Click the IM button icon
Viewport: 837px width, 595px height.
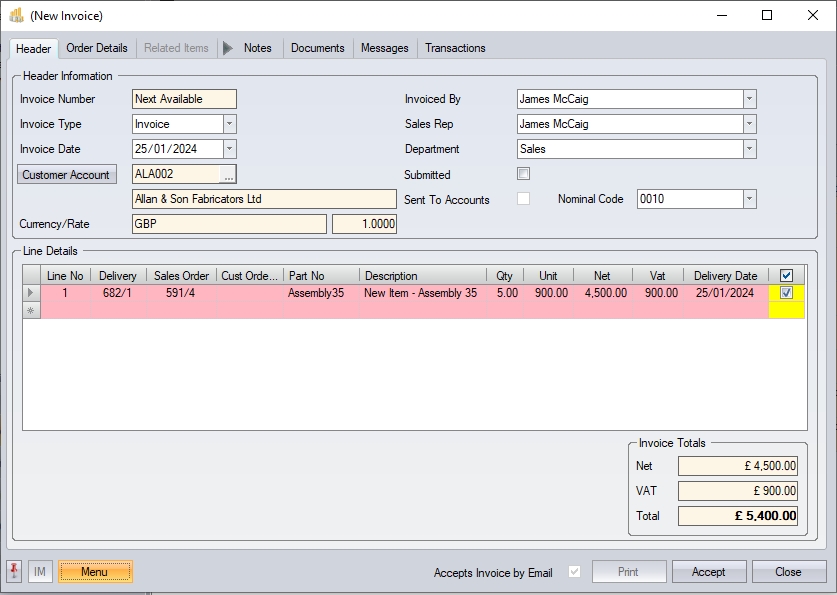point(40,572)
